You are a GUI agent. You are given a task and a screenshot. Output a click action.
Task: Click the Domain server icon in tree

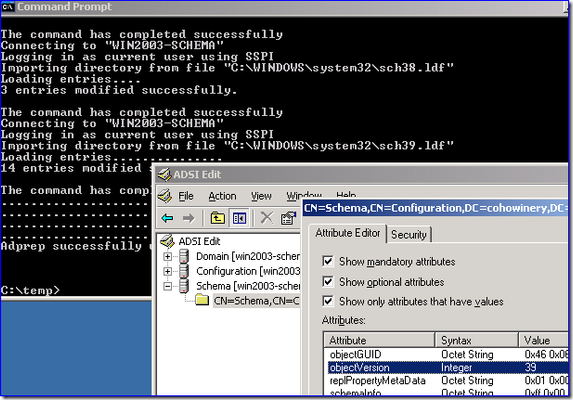point(184,256)
